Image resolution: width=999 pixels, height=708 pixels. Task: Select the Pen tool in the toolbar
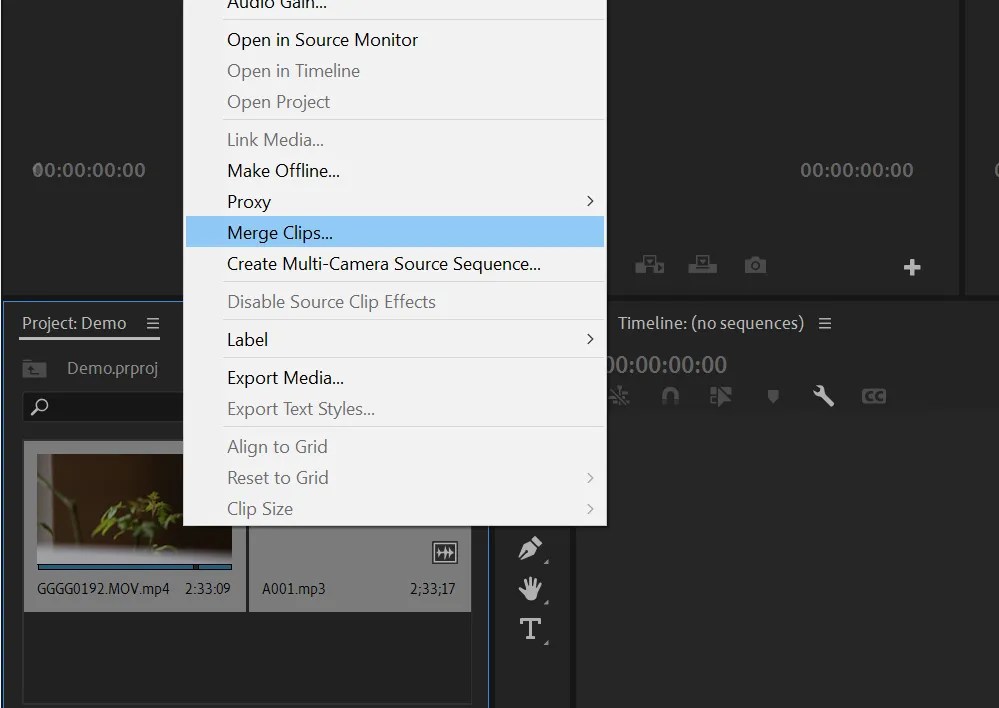click(531, 547)
